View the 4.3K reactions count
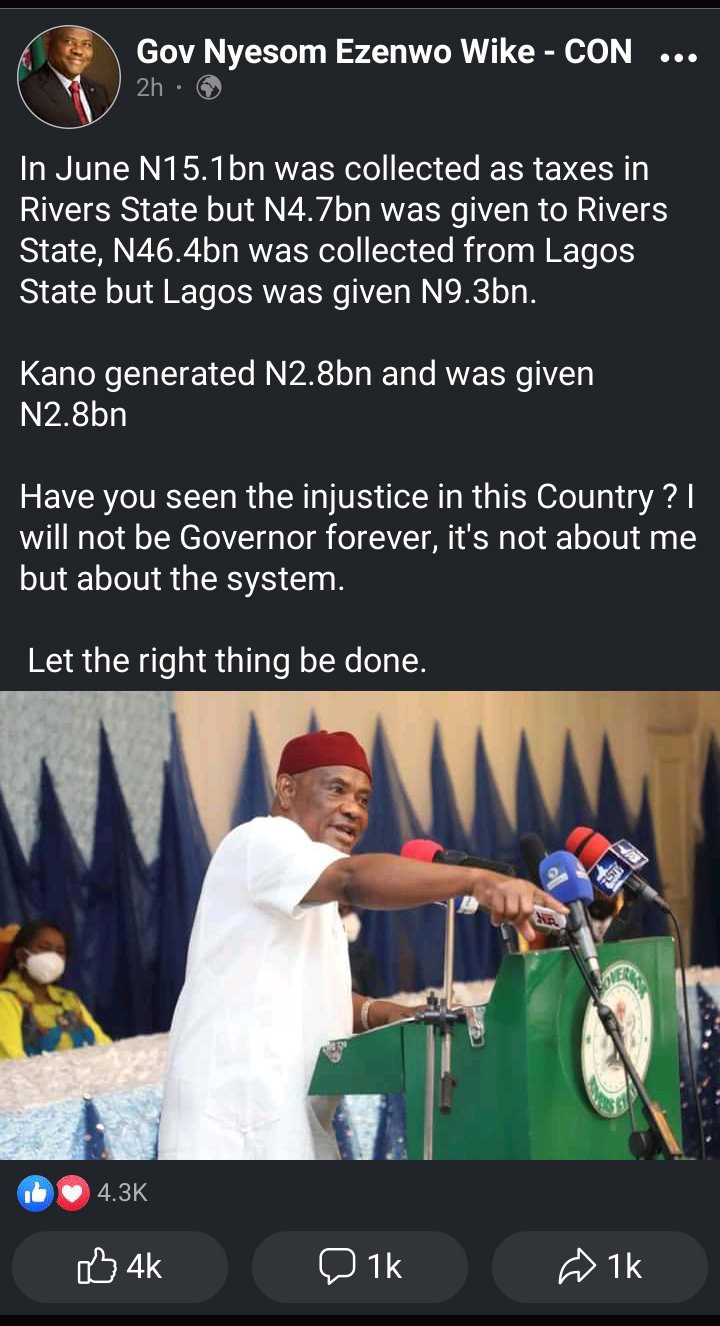720x1326 pixels. (x=122, y=1192)
